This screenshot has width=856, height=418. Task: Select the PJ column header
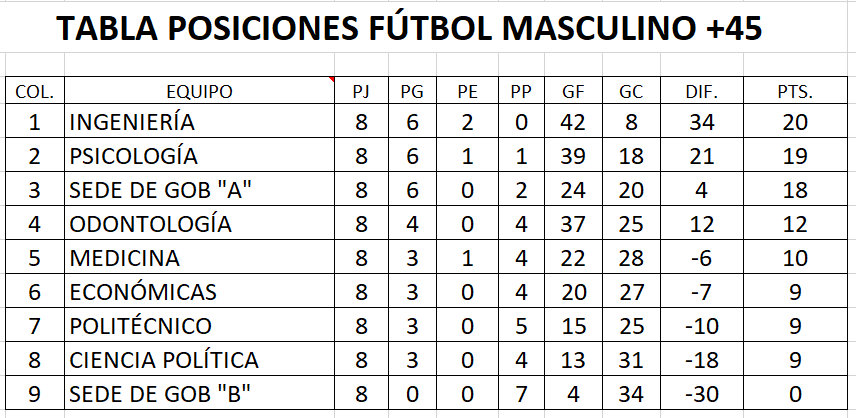361,91
